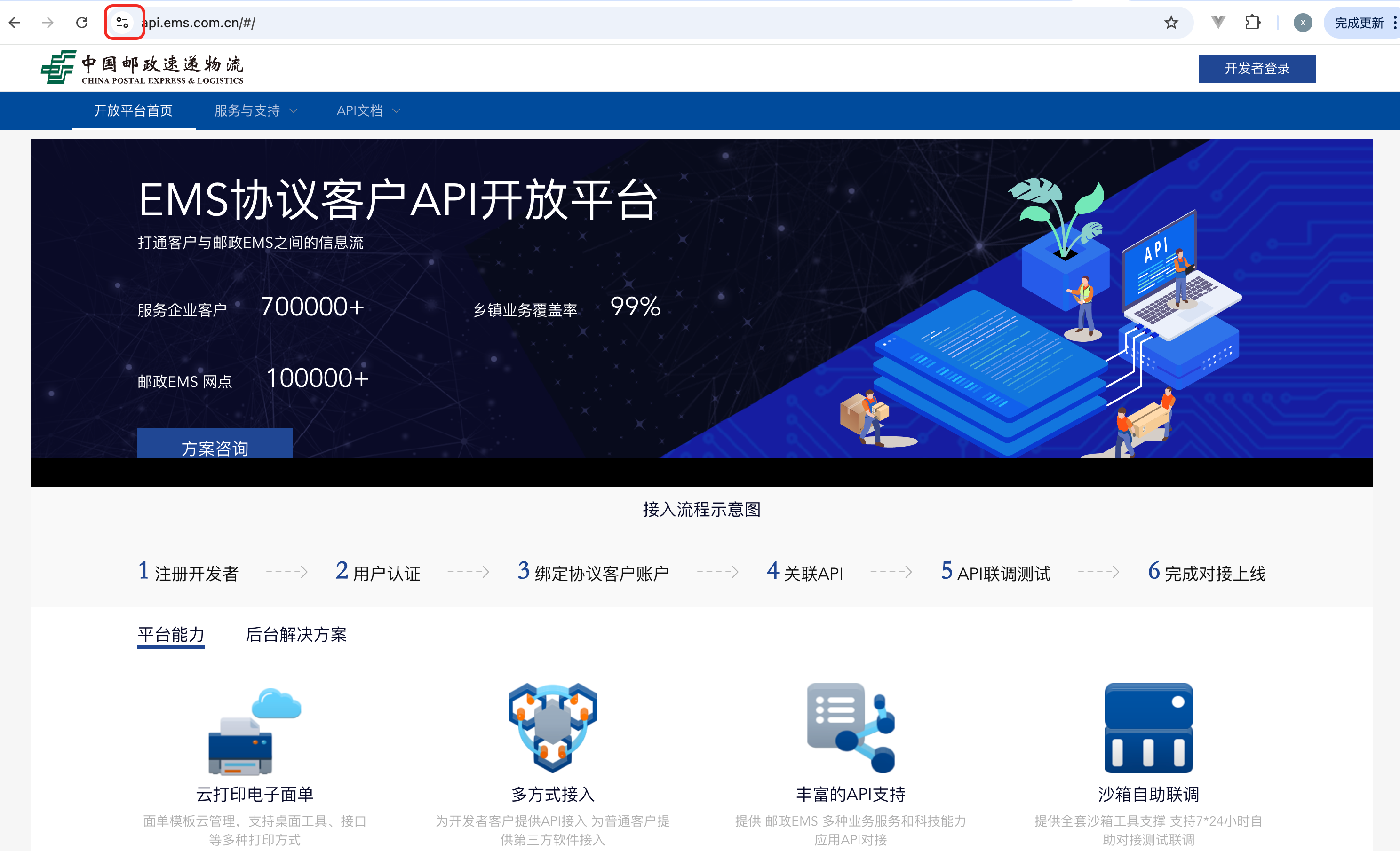Bookmark this page with the star icon

[1171, 23]
